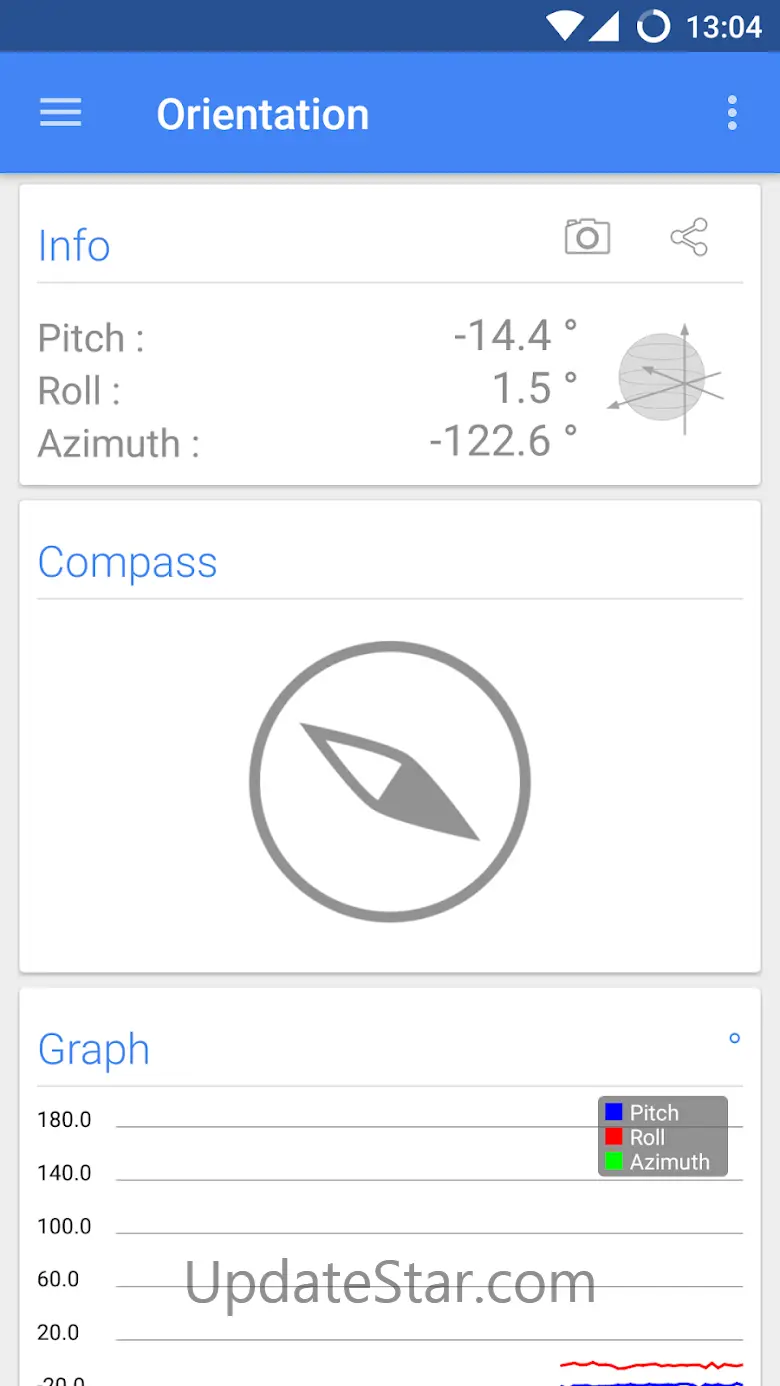Tap the Azimuth value -122.6°
This screenshot has width=780, height=1386.
point(503,441)
